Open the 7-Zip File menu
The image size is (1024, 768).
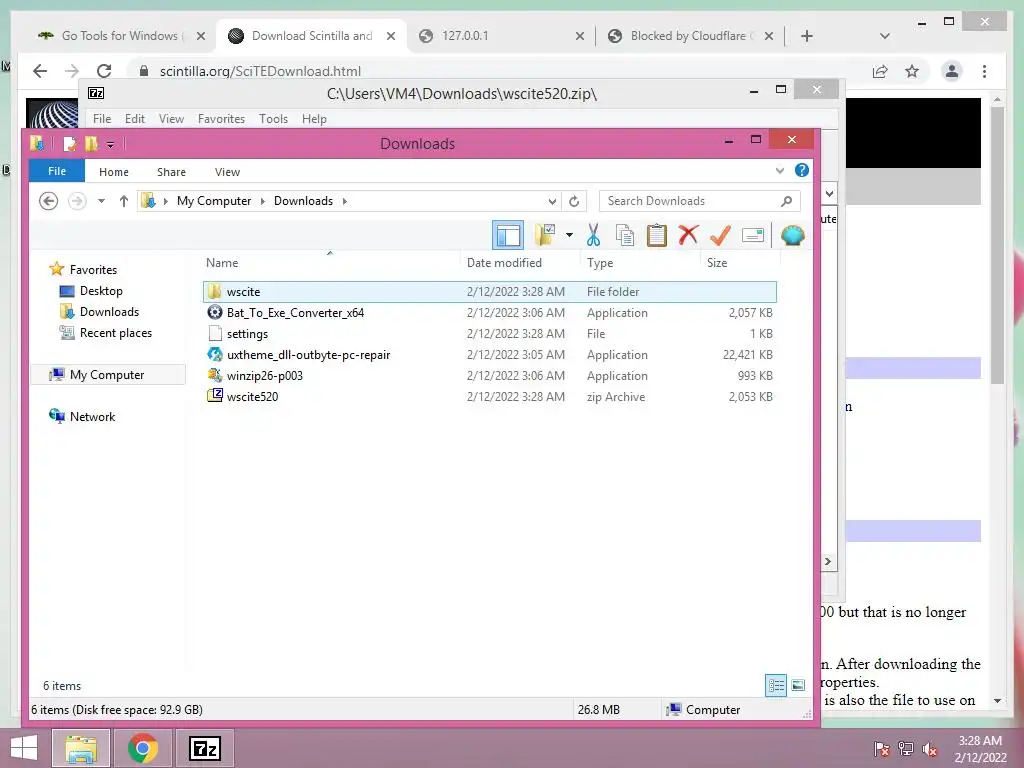pos(102,119)
